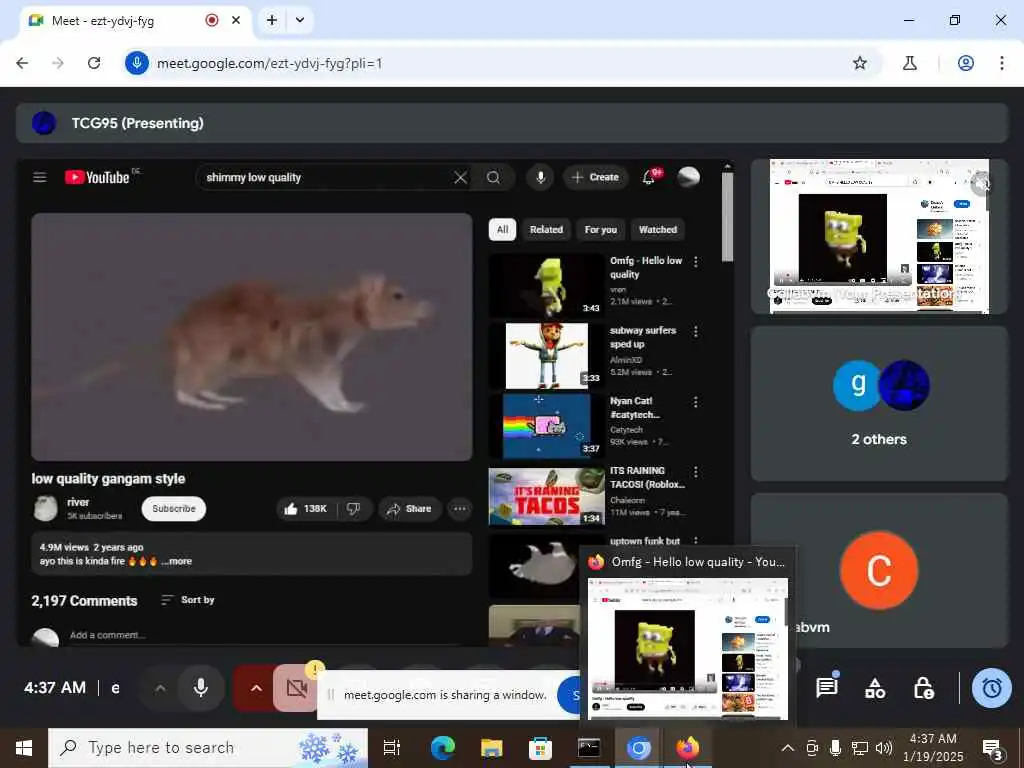Viewport: 1024px width, 768px height.
Task: Open the taskbar volume control
Action: point(884,748)
